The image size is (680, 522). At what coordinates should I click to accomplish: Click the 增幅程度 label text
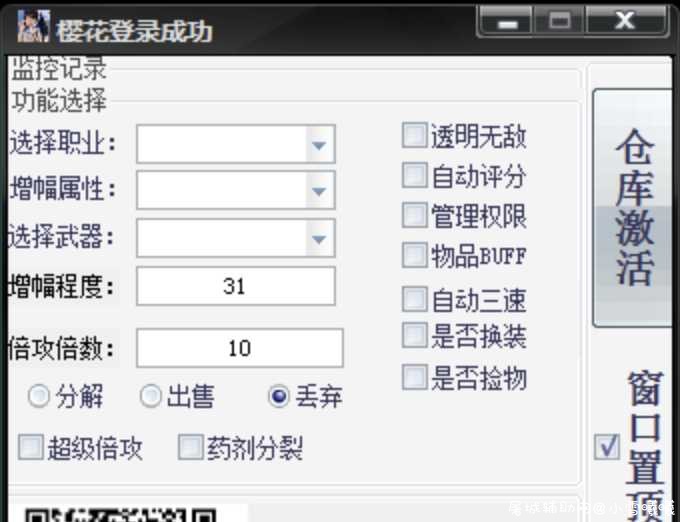[62, 286]
